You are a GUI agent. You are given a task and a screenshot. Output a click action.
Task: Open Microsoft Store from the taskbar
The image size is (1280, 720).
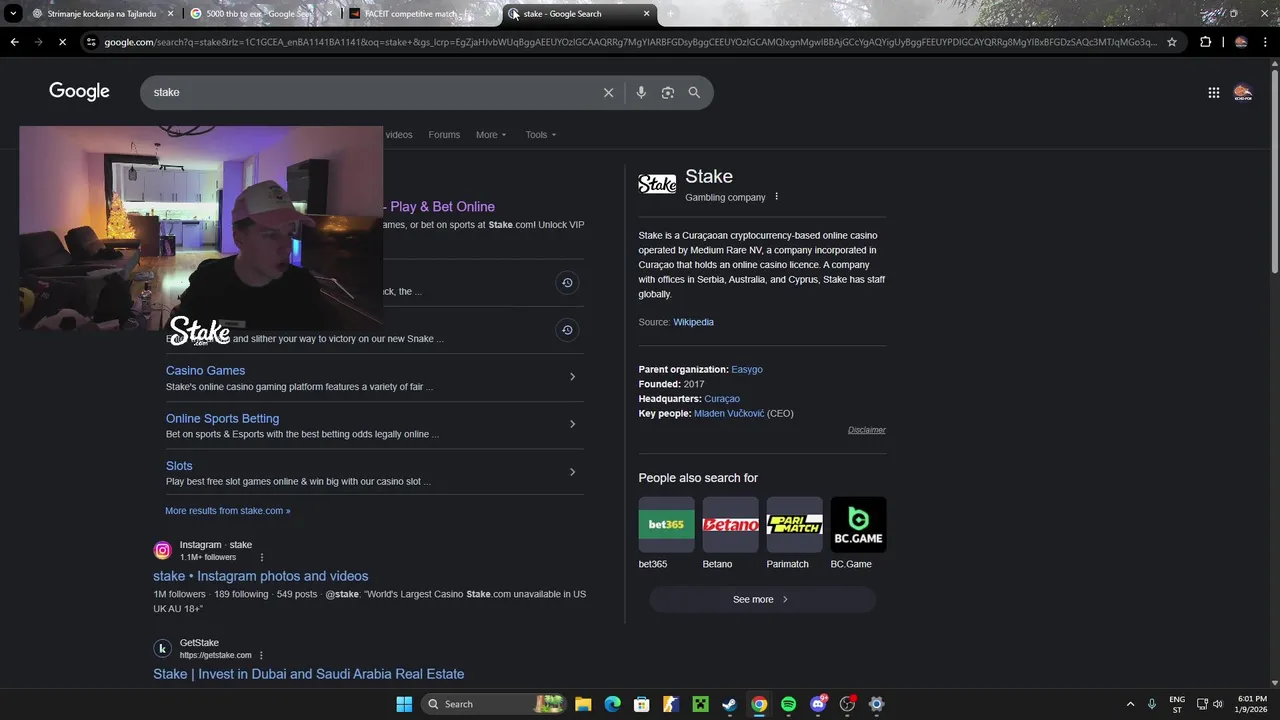(x=642, y=704)
